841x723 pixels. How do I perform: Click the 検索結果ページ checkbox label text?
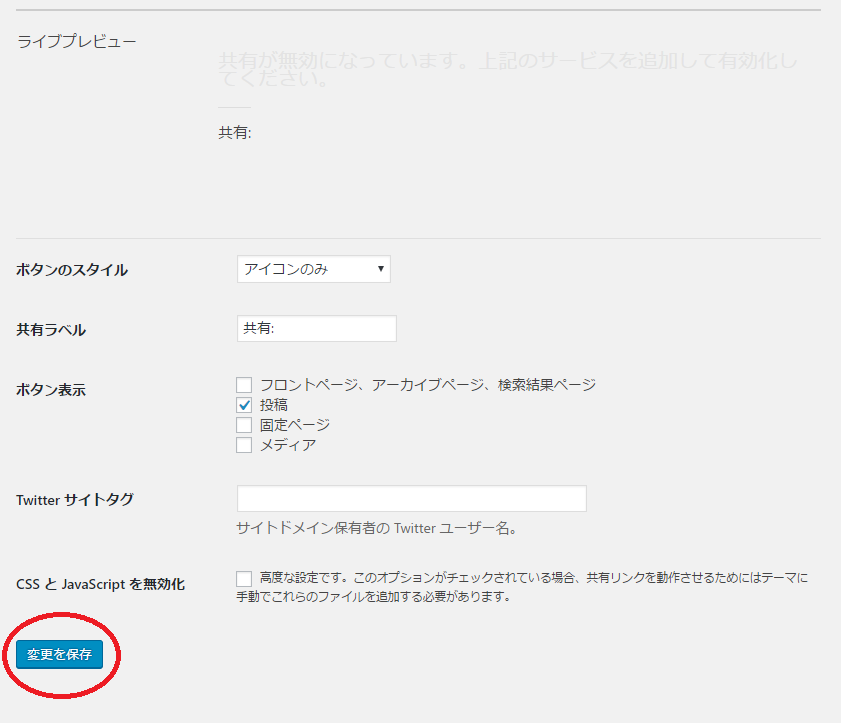[546, 385]
